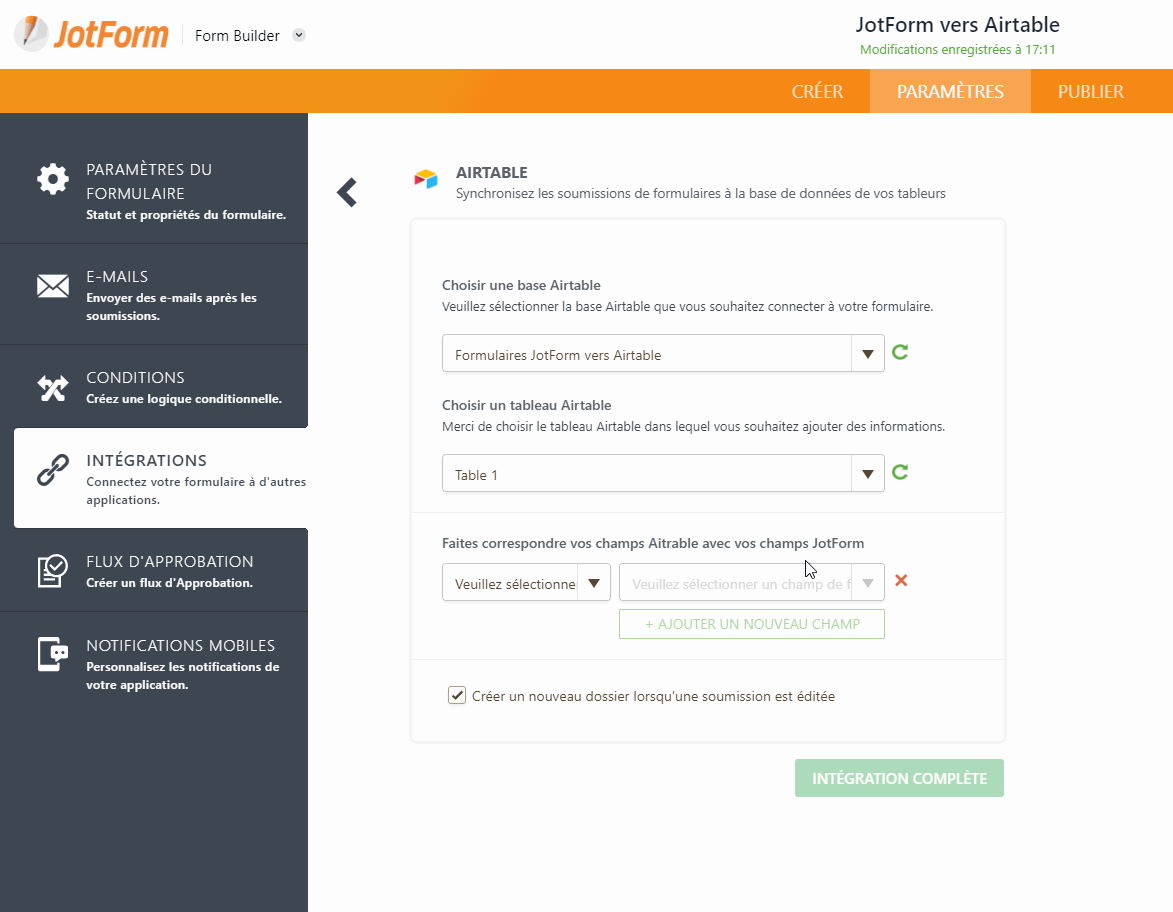Viewport: 1173px width, 912px height.
Task: Click the Notifications mobiles phone icon
Action: pos(53,654)
